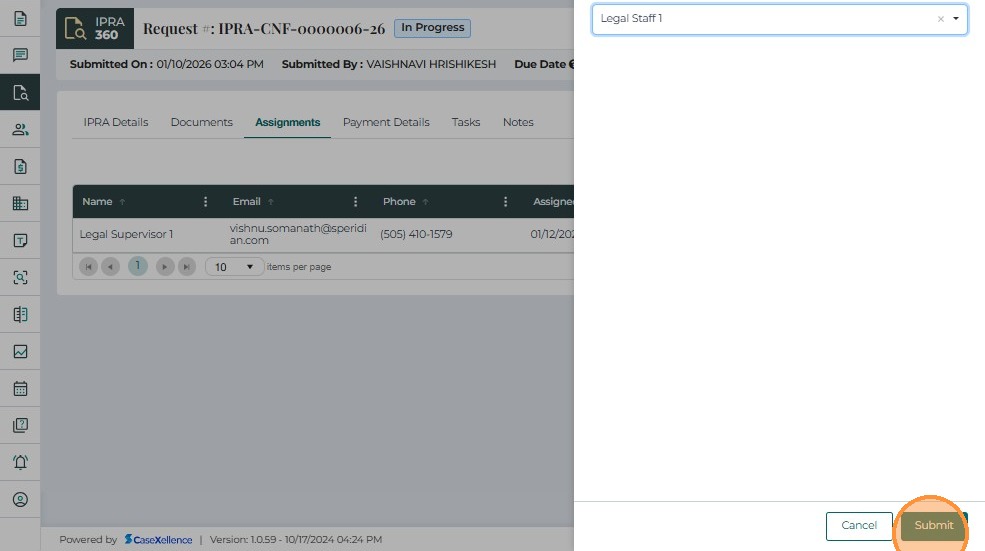The height and width of the screenshot is (551, 985).
Task: Click the Submit button
Action: coord(933,526)
